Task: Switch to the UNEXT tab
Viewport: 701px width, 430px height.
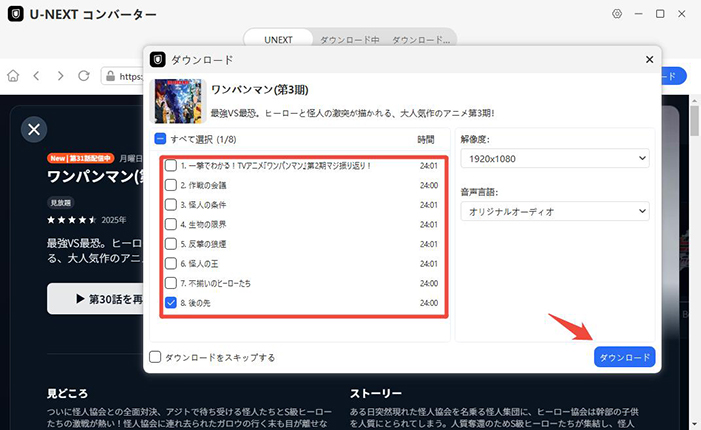Action: pos(279,40)
